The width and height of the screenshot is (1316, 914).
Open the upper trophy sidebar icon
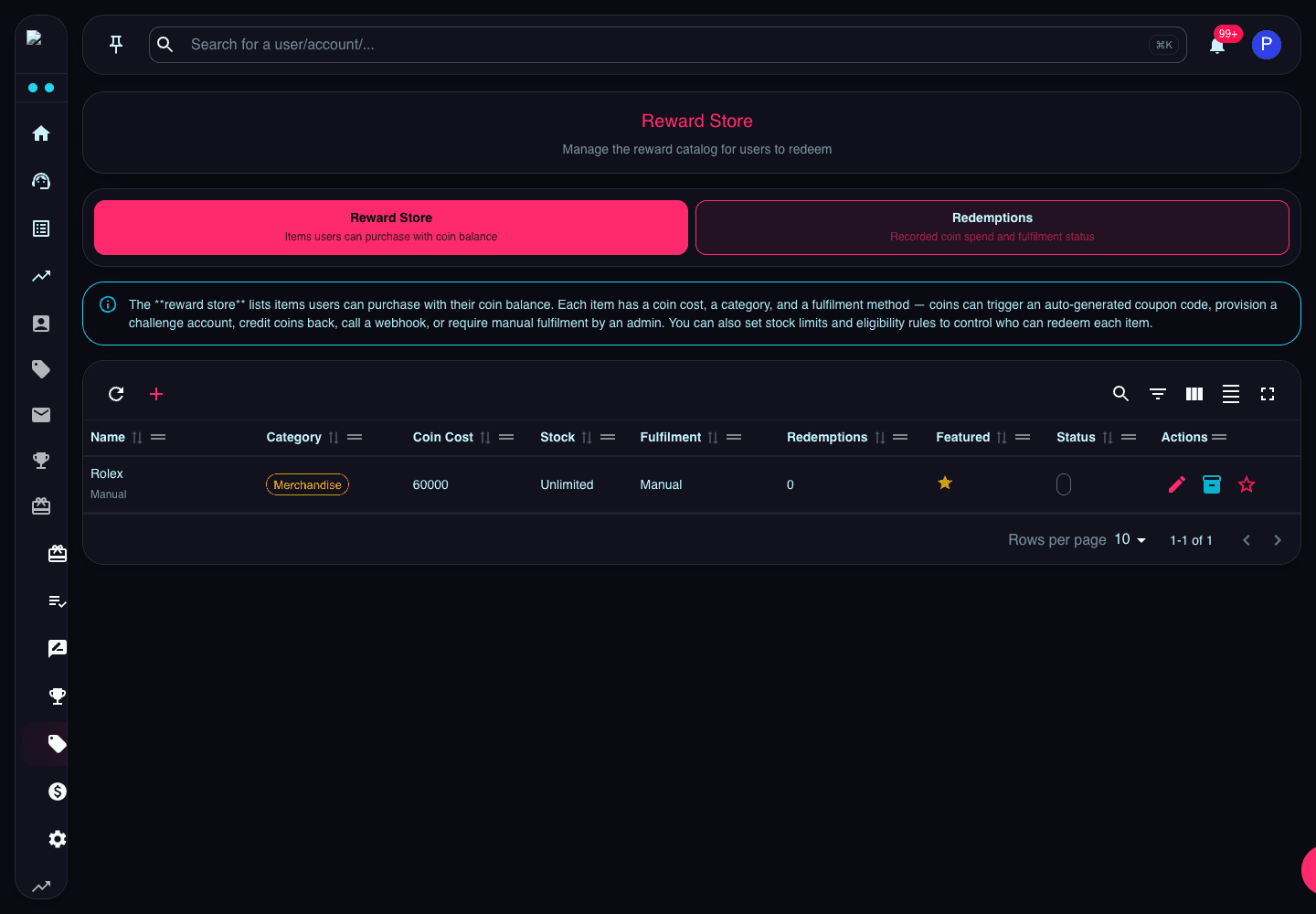41,461
